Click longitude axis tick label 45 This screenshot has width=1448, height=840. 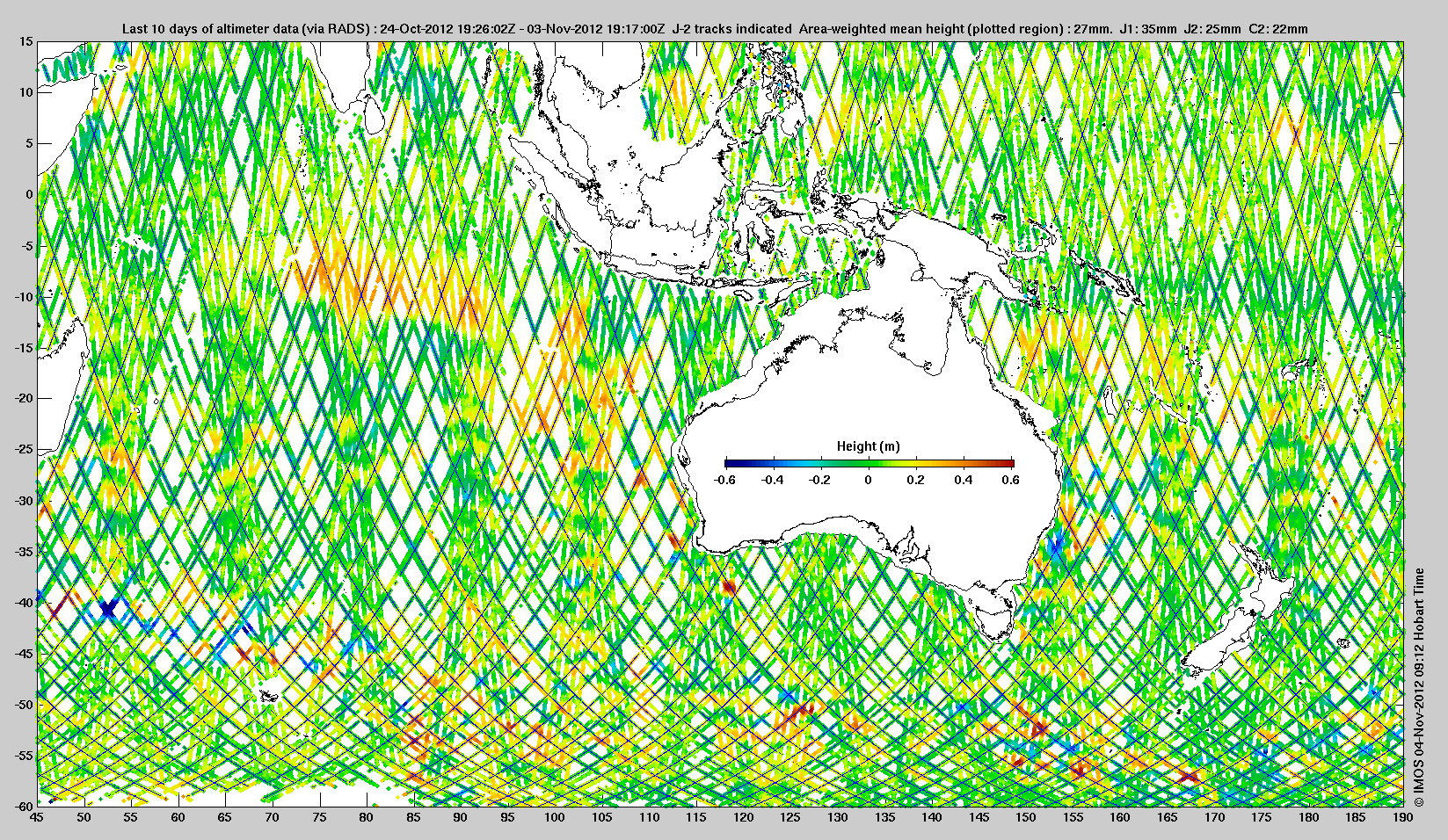click(x=37, y=817)
